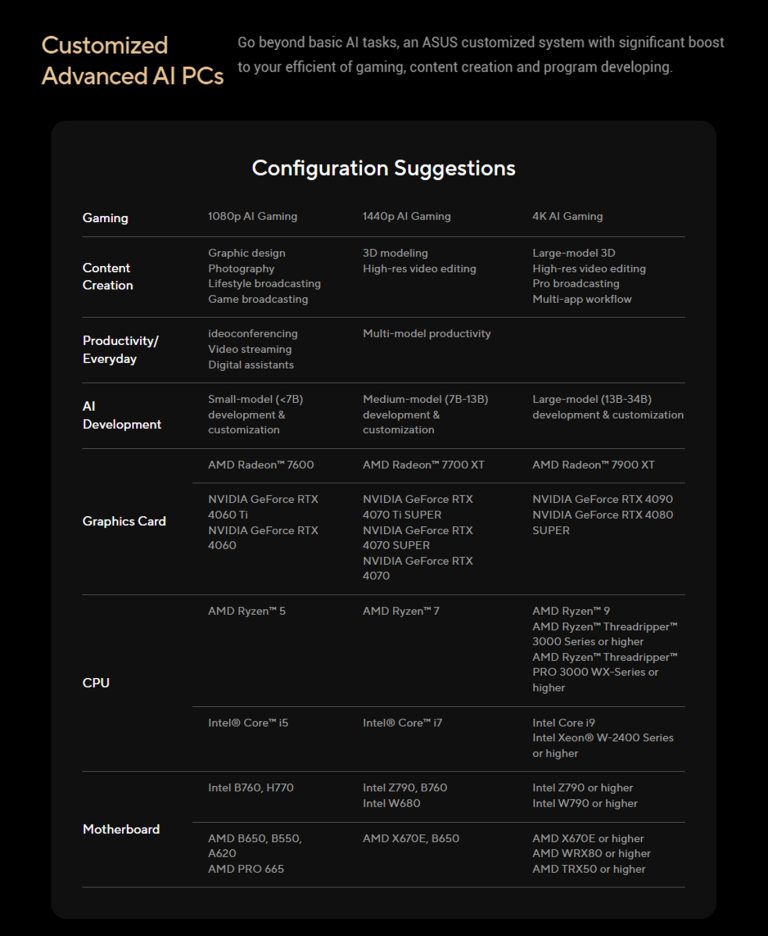
Task: Click the Productivity/Everyday row label
Action: [121, 349]
